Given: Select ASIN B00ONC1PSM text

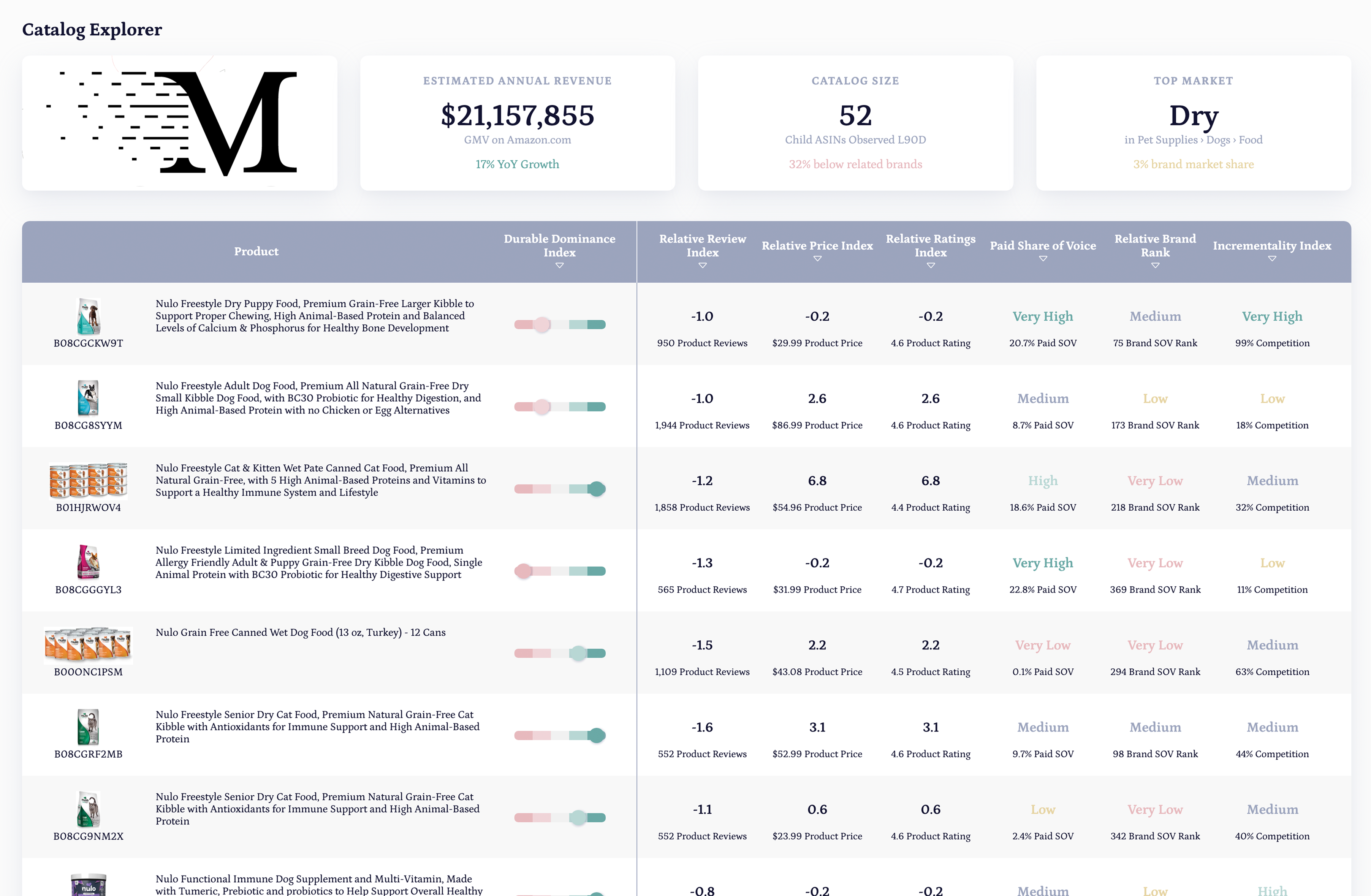Looking at the screenshot, I should click(x=88, y=672).
